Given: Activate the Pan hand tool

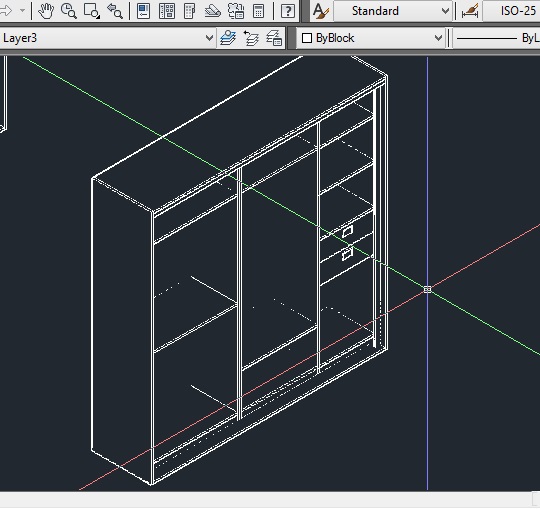Looking at the screenshot, I should pyautogui.click(x=46, y=11).
